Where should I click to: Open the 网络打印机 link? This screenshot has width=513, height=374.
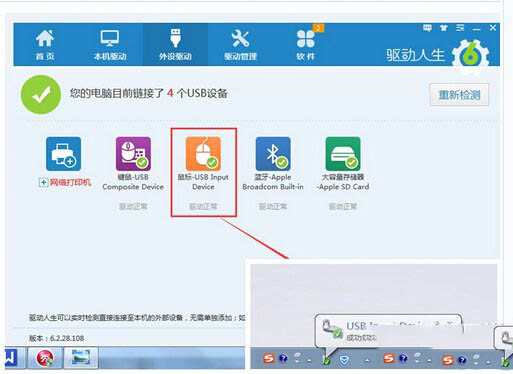point(70,182)
